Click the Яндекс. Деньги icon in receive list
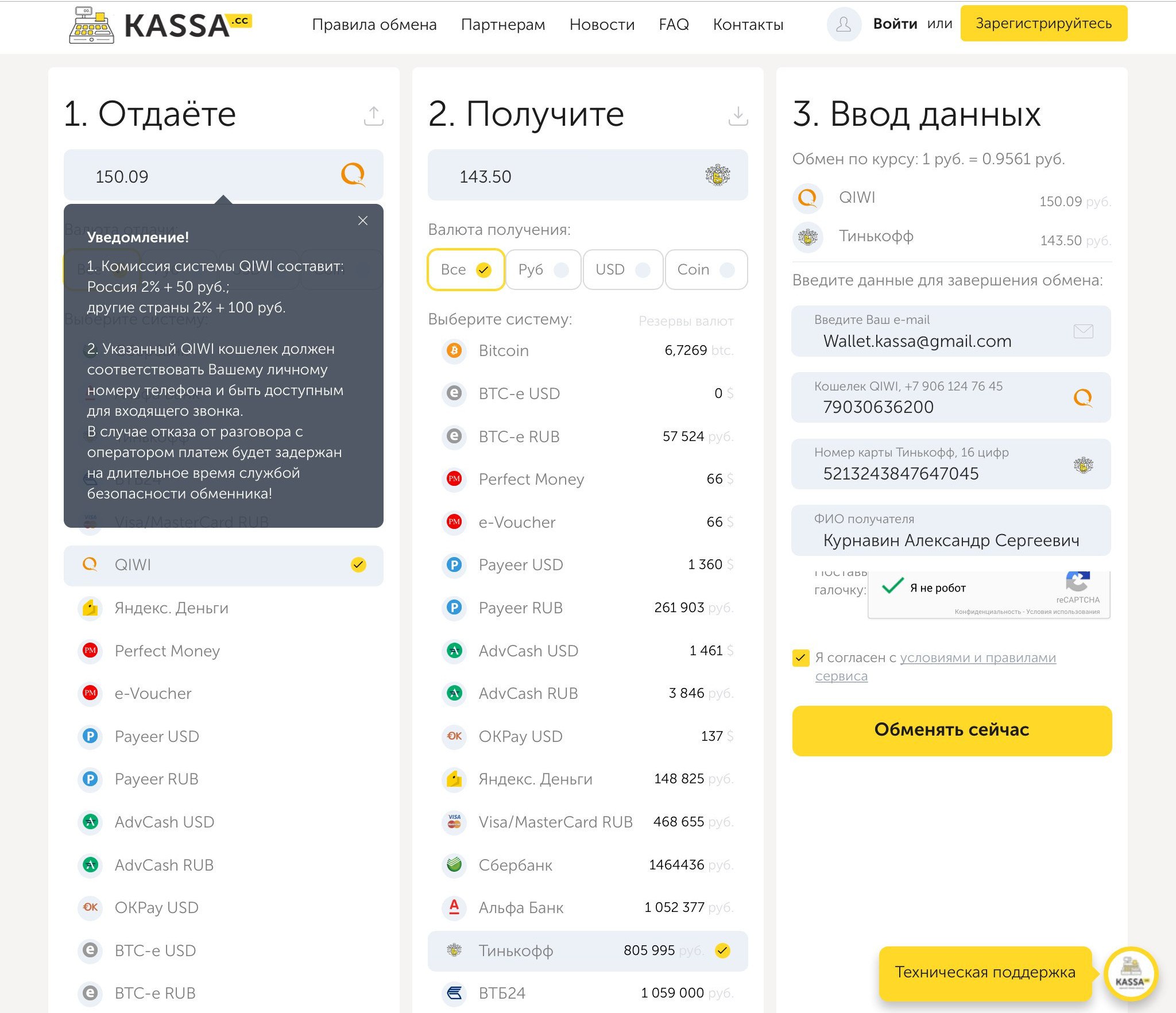 click(454, 779)
